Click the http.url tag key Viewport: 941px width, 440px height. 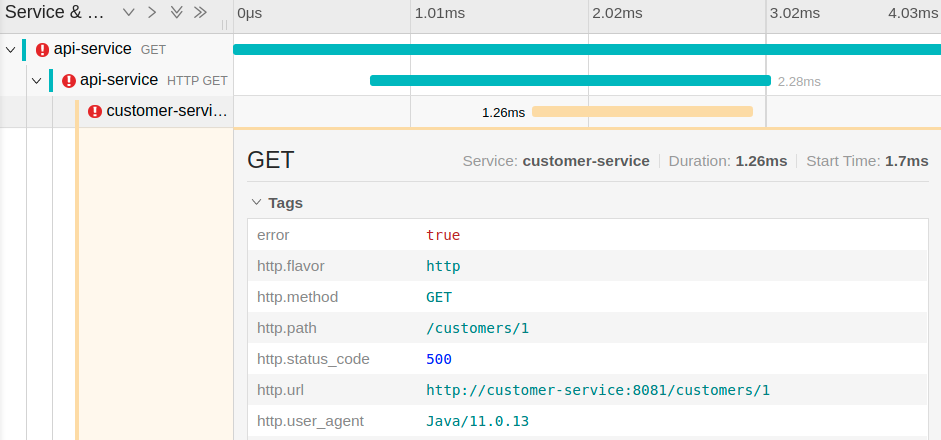tap(280, 391)
